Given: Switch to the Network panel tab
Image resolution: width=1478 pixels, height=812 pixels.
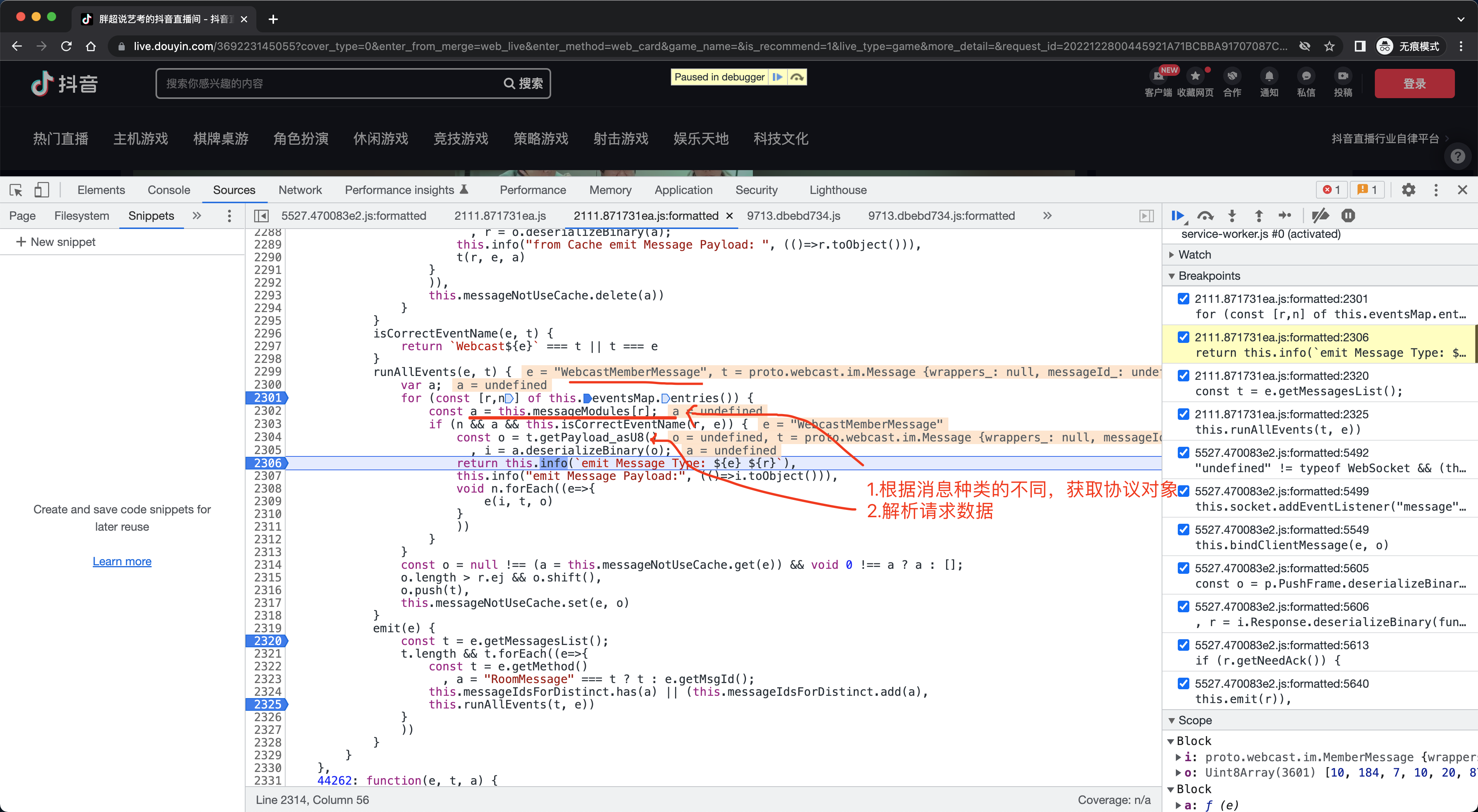Looking at the screenshot, I should coord(300,190).
